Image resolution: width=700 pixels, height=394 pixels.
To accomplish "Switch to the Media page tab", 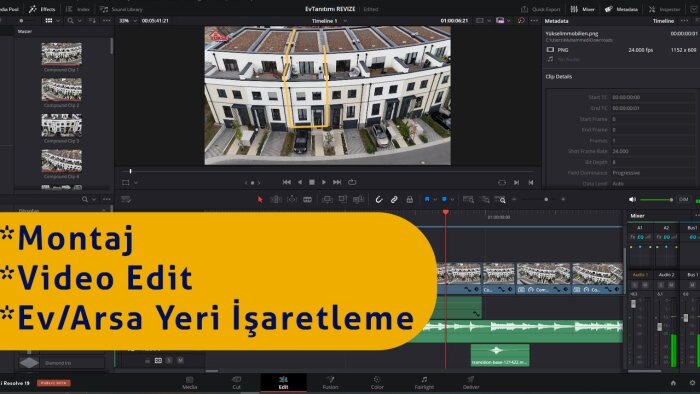I will [189, 383].
